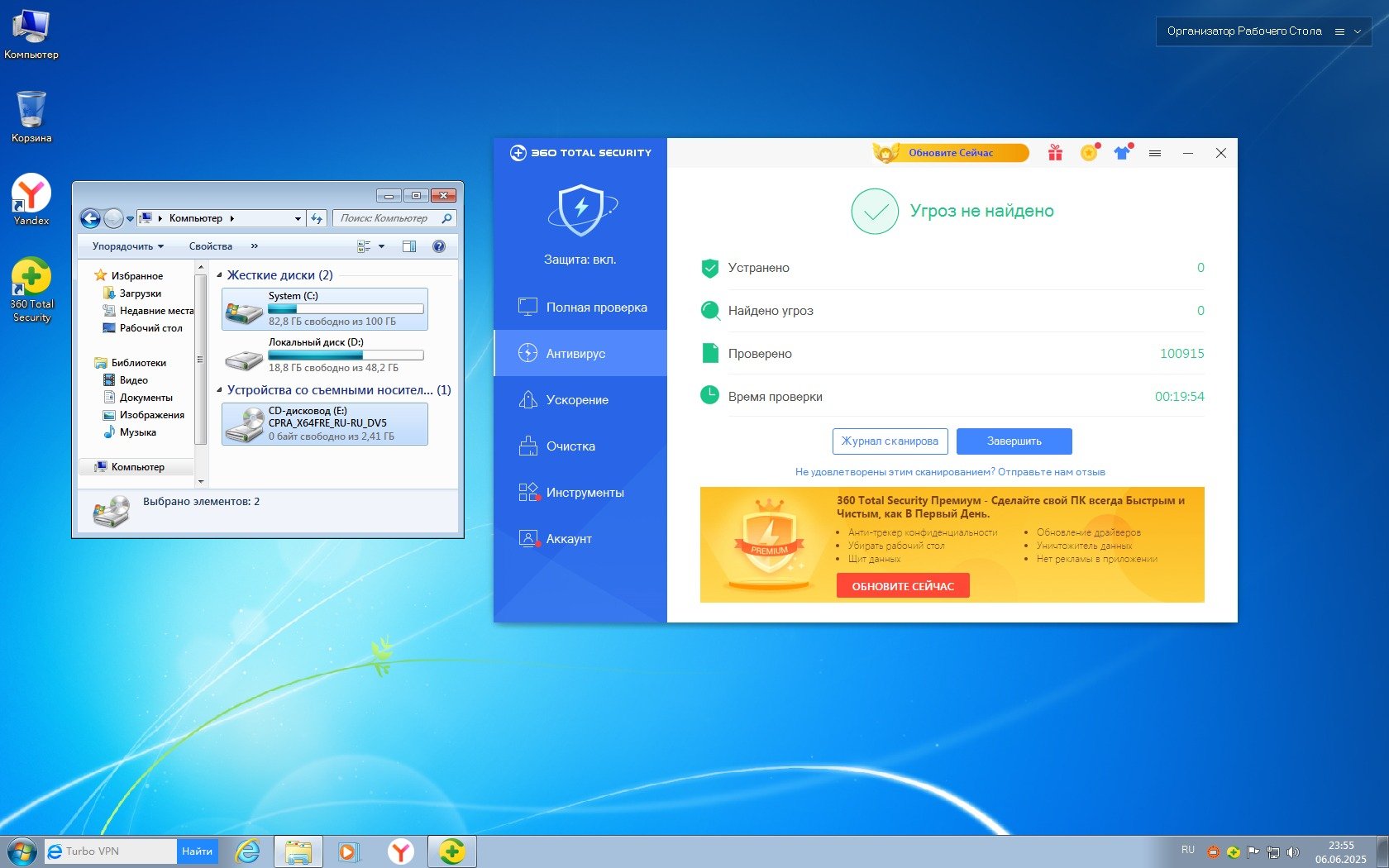Click the Explorer search field
Image resolution: width=1389 pixels, height=868 pixels.
(x=394, y=218)
